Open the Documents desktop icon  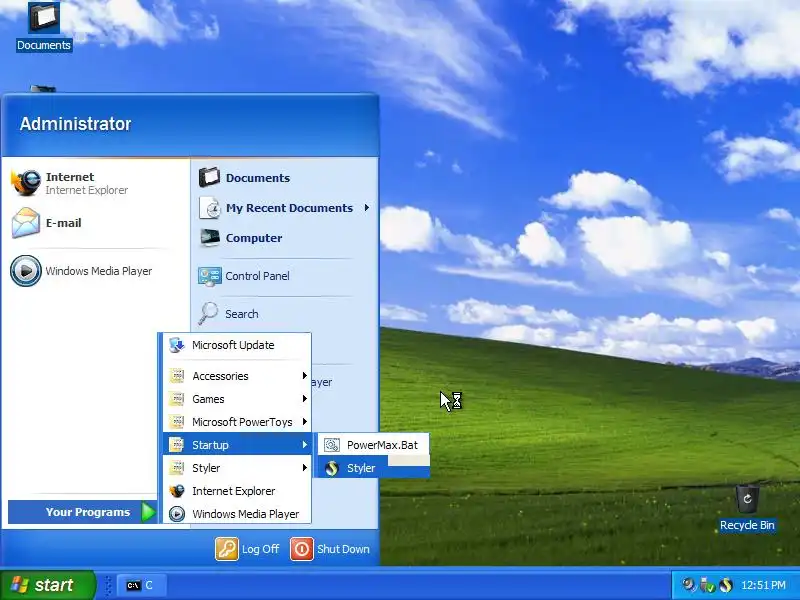tap(44, 26)
